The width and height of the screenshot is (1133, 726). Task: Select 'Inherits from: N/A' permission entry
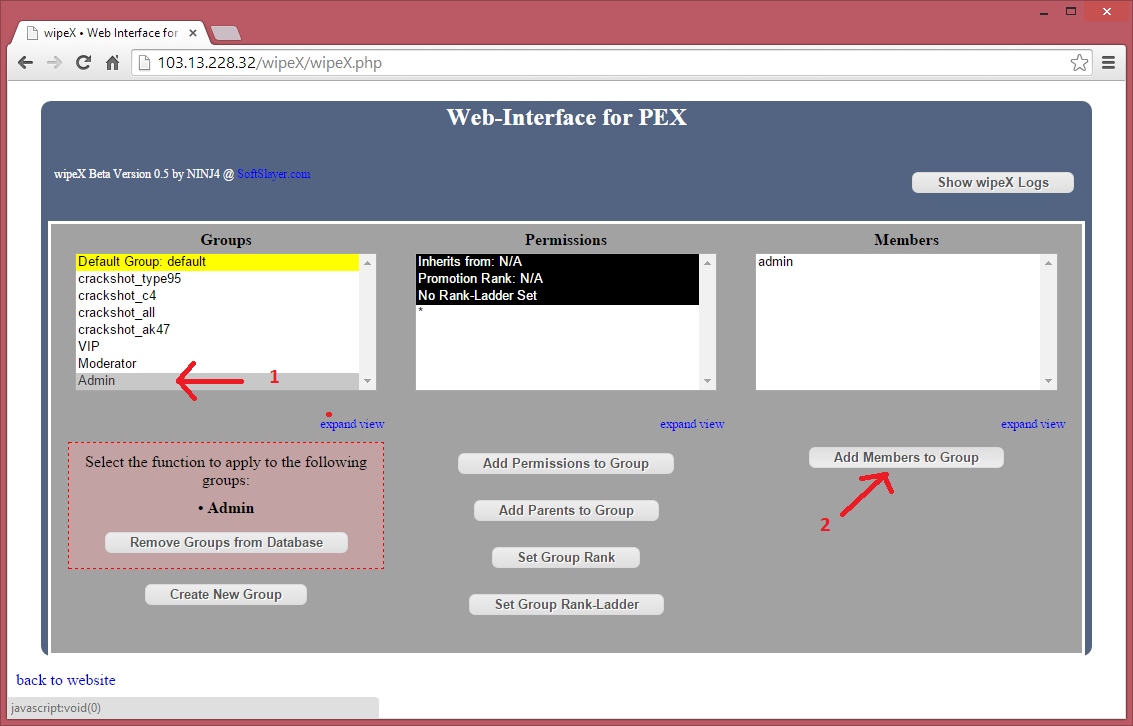pos(557,262)
